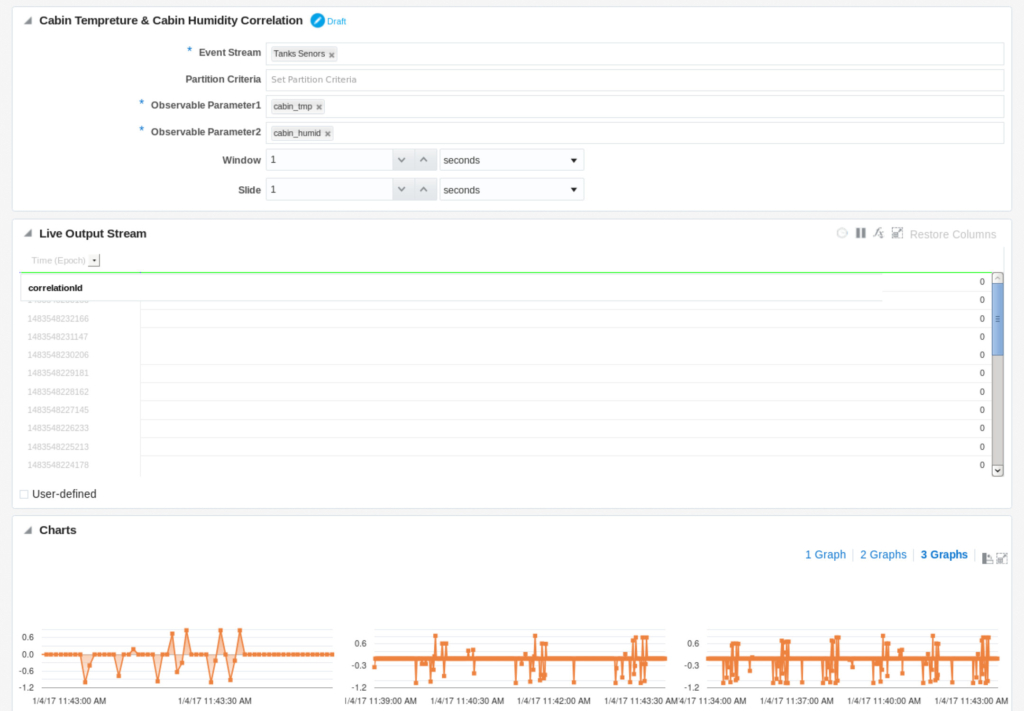This screenshot has height=711, width=1024.
Task: Select row with epoch 1483548229181
Action: tap(506, 373)
